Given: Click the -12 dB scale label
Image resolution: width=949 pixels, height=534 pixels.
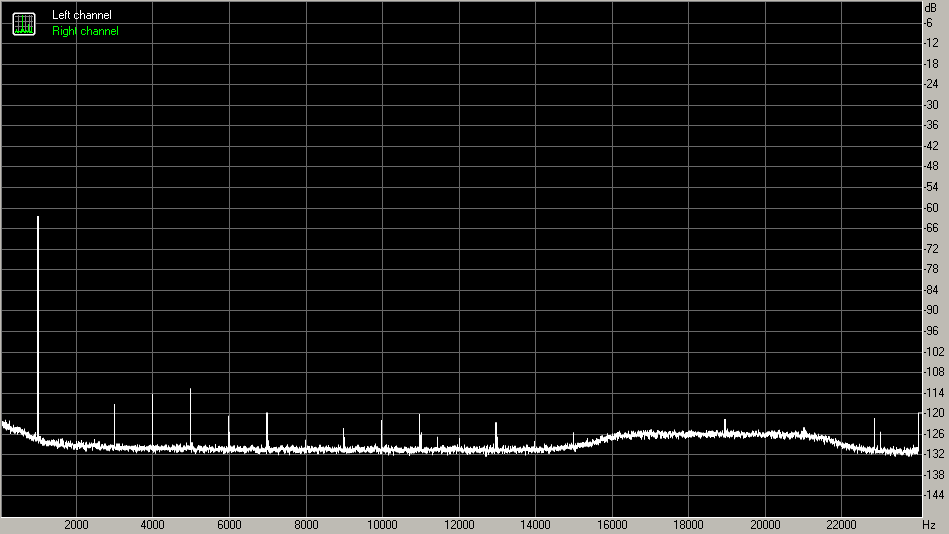Looking at the screenshot, I should click(x=931, y=44).
